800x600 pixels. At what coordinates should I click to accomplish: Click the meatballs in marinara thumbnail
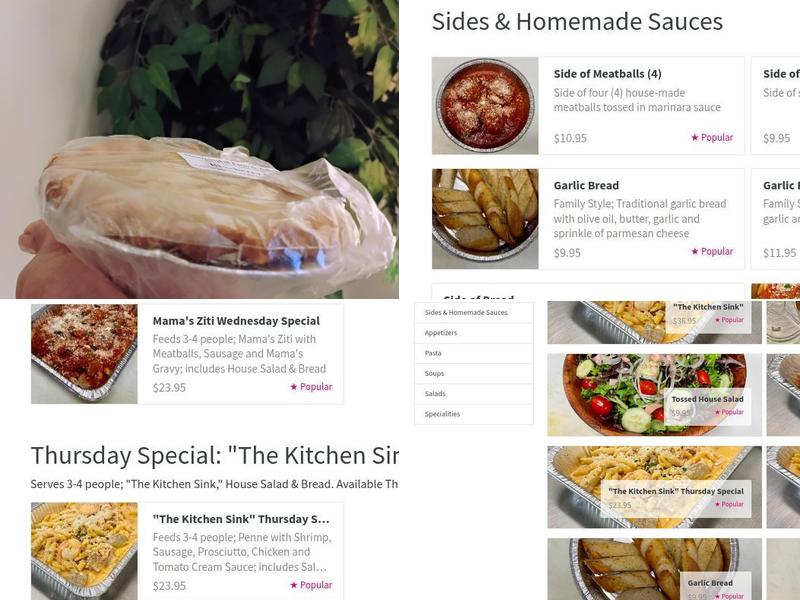[x=485, y=106]
